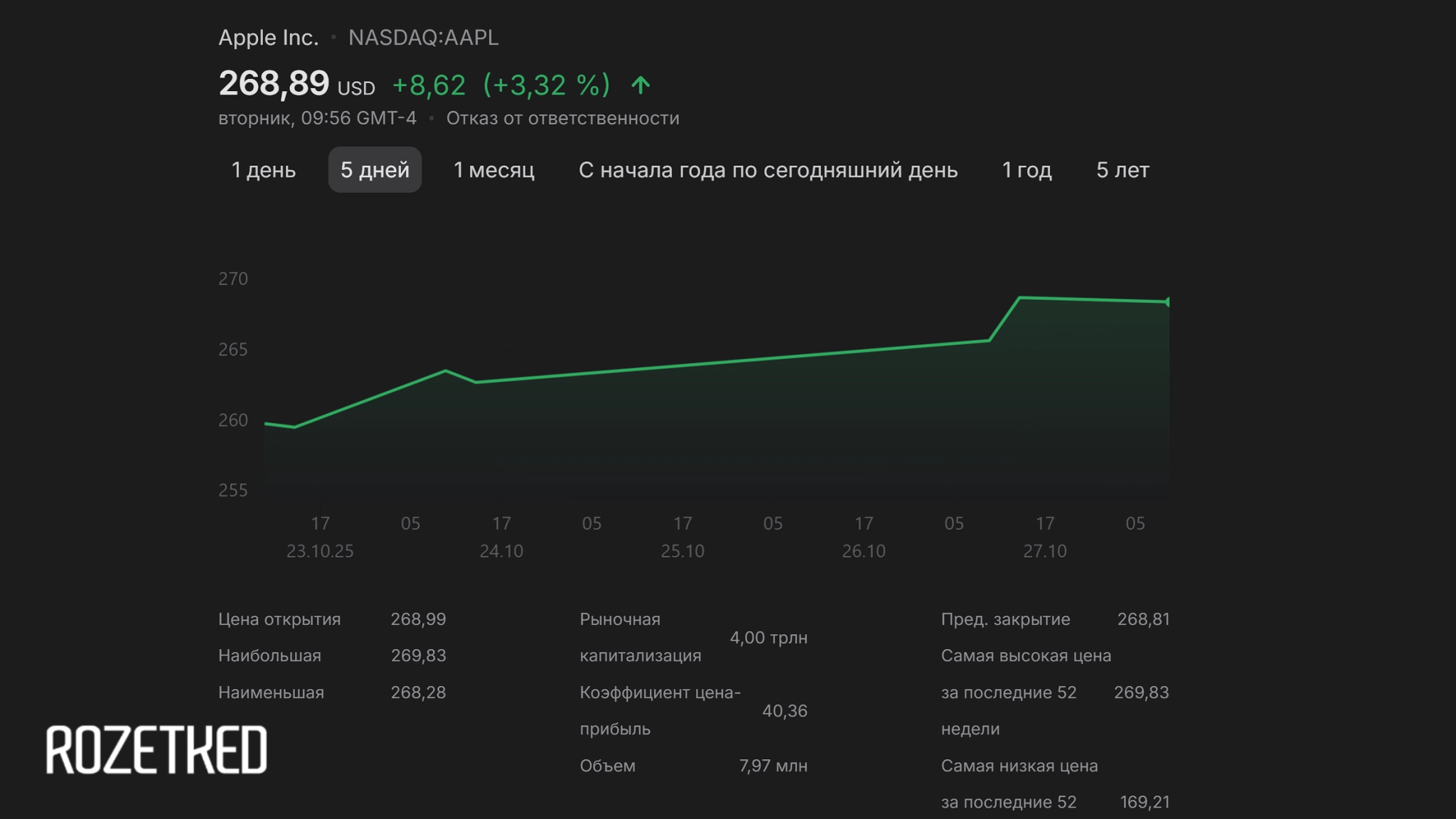Click the Apple Inc. company name
This screenshot has height=819, width=1456.
pyautogui.click(x=268, y=37)
